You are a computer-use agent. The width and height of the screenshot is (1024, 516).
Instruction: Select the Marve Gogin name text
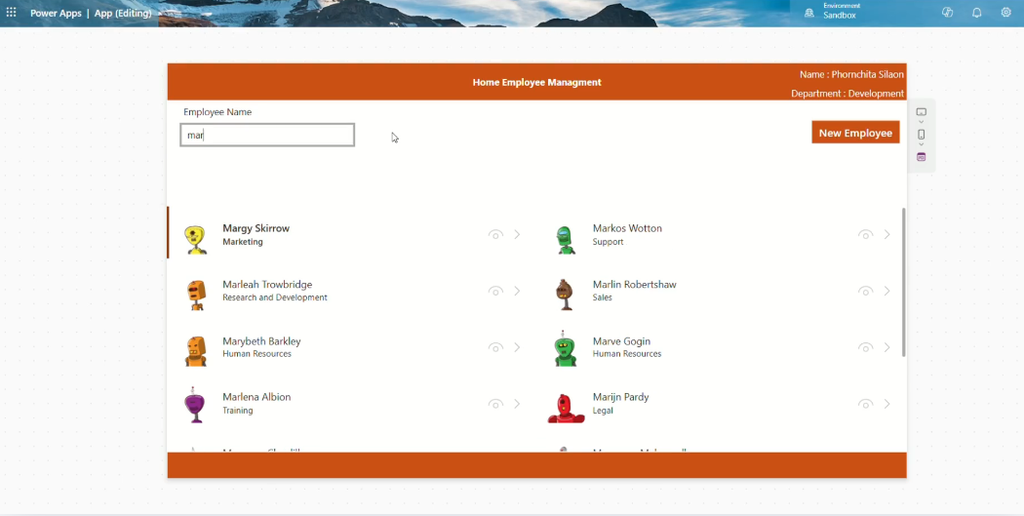point(621,341)
